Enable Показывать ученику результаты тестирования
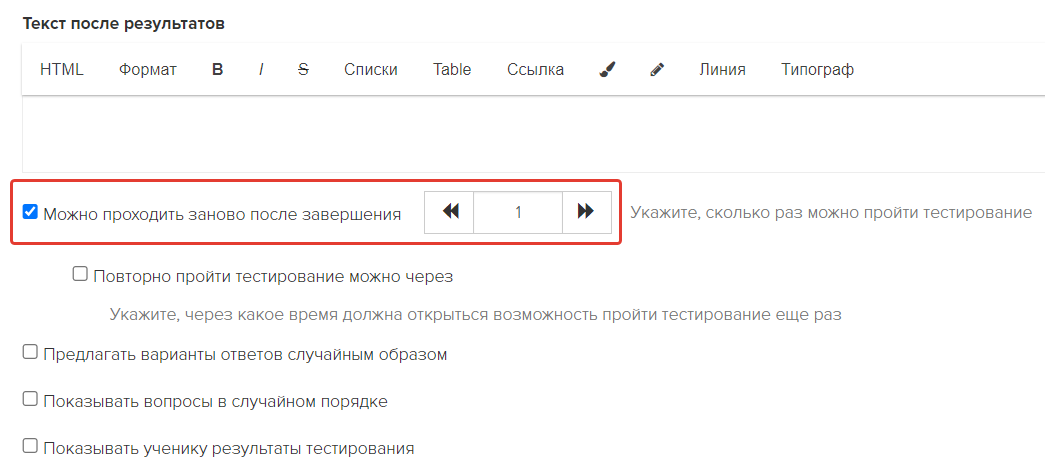 click(x=29, y=446)
